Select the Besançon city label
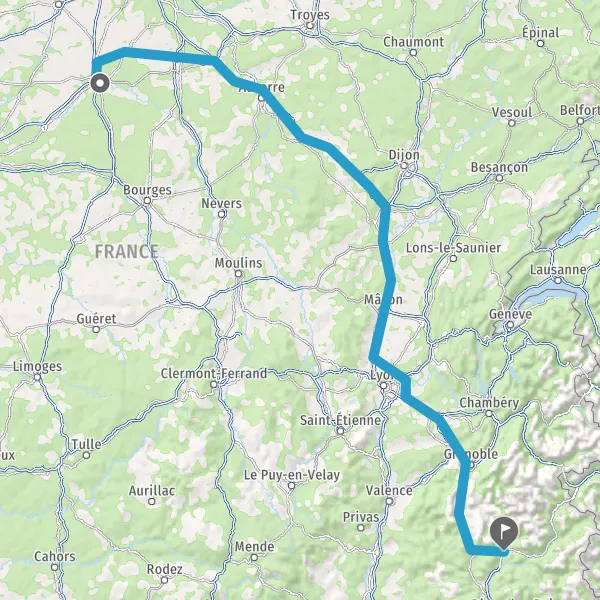The image size is (600, 600). point(499,168)
